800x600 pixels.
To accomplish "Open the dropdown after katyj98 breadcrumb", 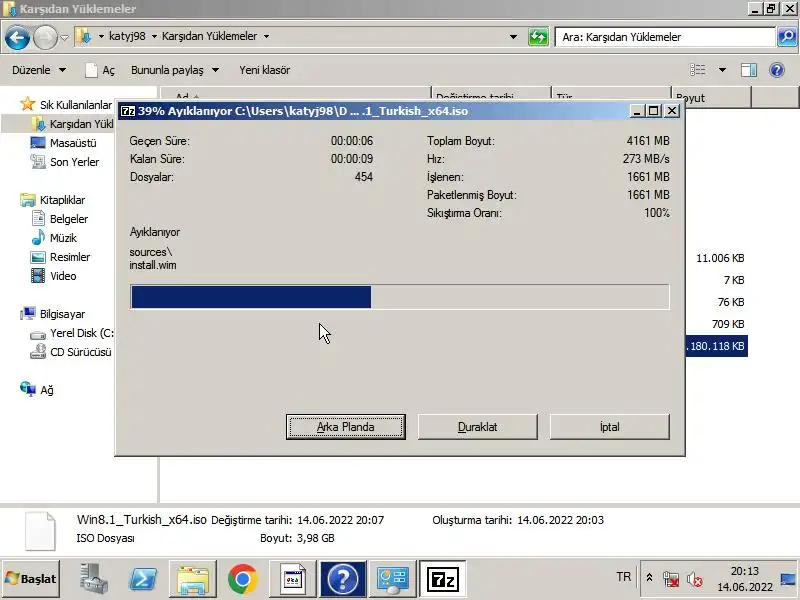I will (154, 37).
